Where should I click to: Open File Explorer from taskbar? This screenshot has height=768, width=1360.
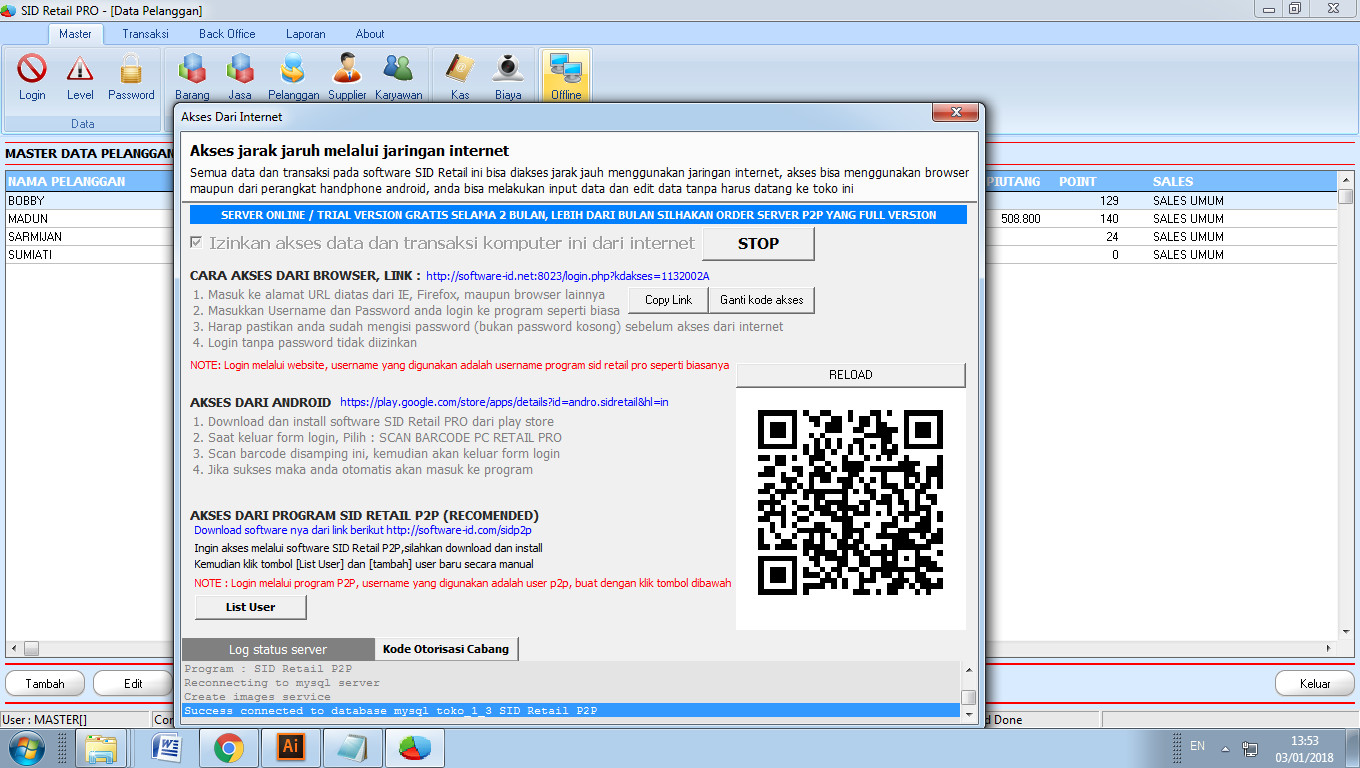tap(103, 747)
